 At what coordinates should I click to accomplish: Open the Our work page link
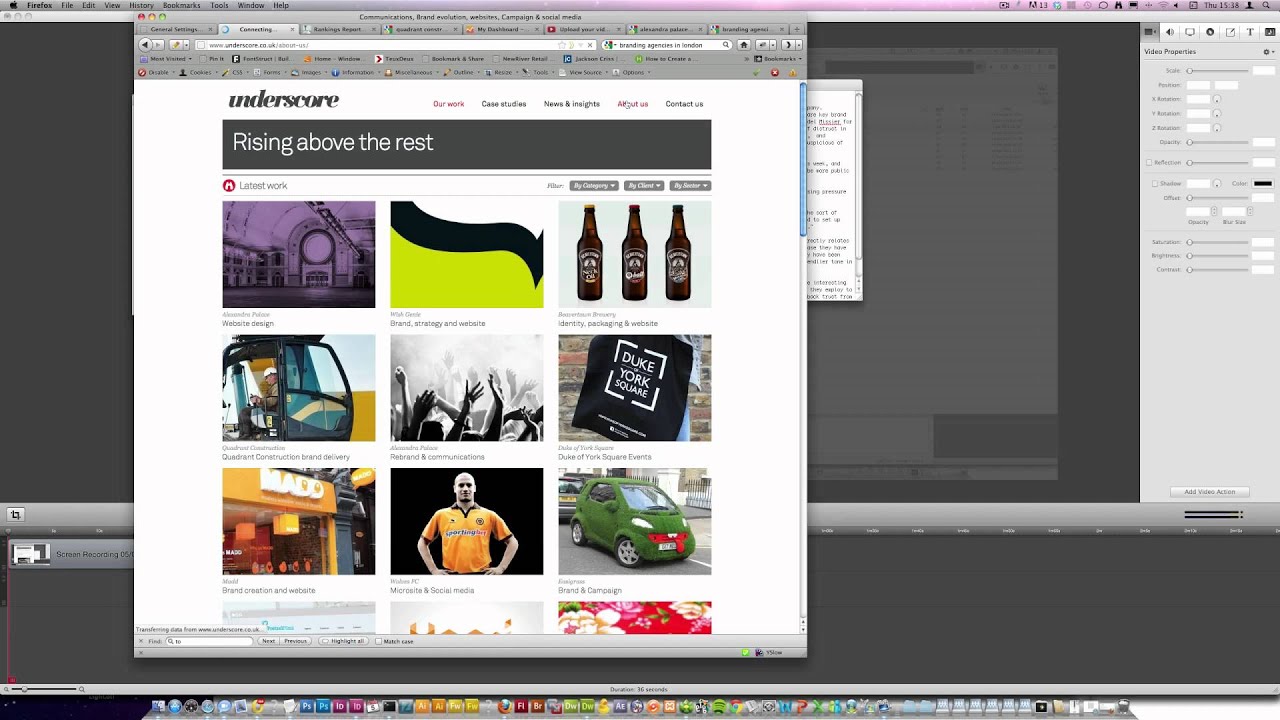pos(448,104)
